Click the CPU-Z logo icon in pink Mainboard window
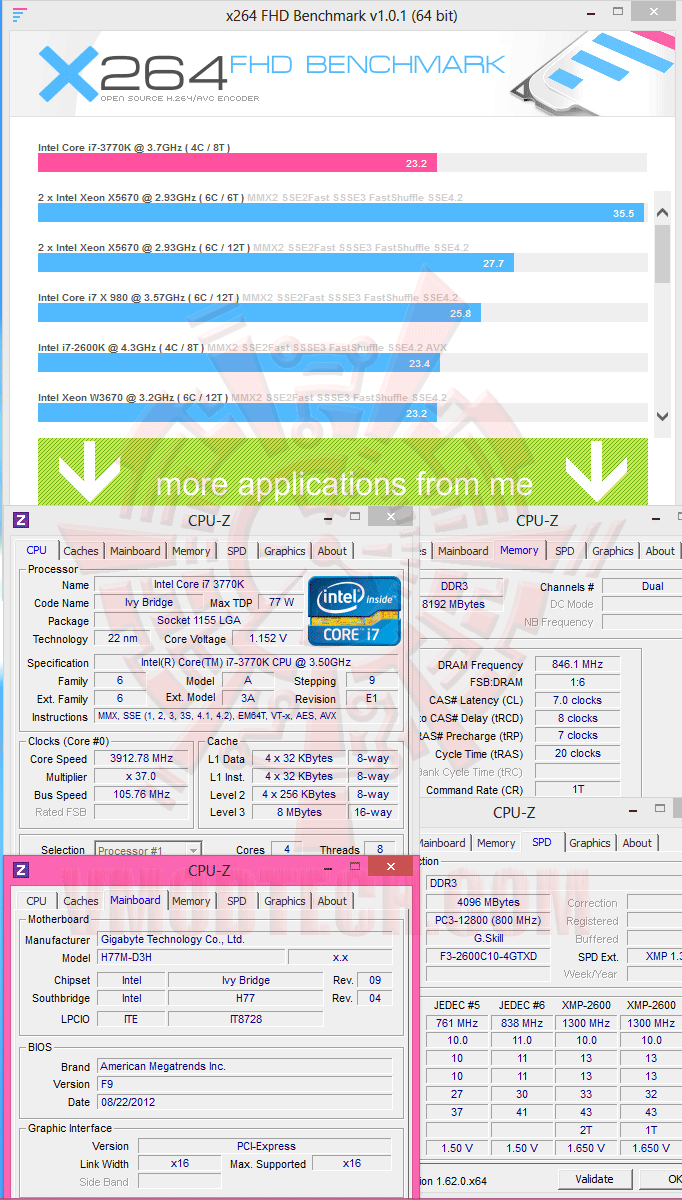The image size is (682, 1200). (x=22, y=870)
